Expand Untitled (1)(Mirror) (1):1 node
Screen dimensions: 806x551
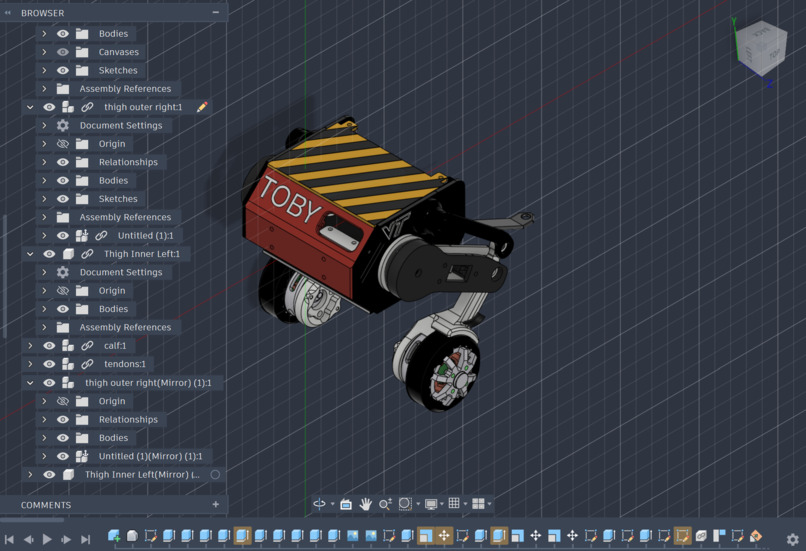pos(44,456)
